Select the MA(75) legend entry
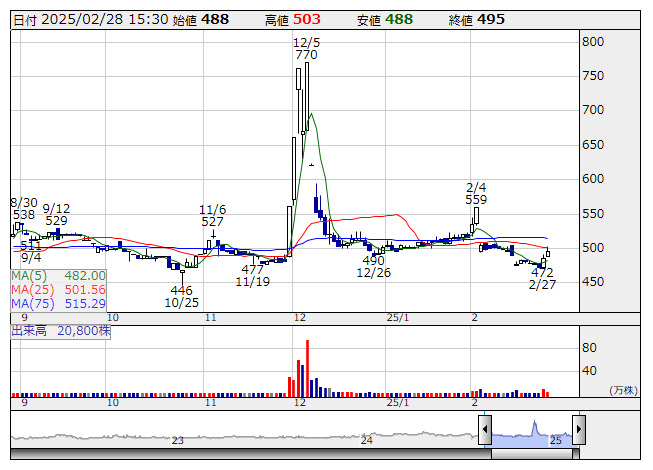Image resolution: width=653 pixels, height=470 pixels. point(59,303)
